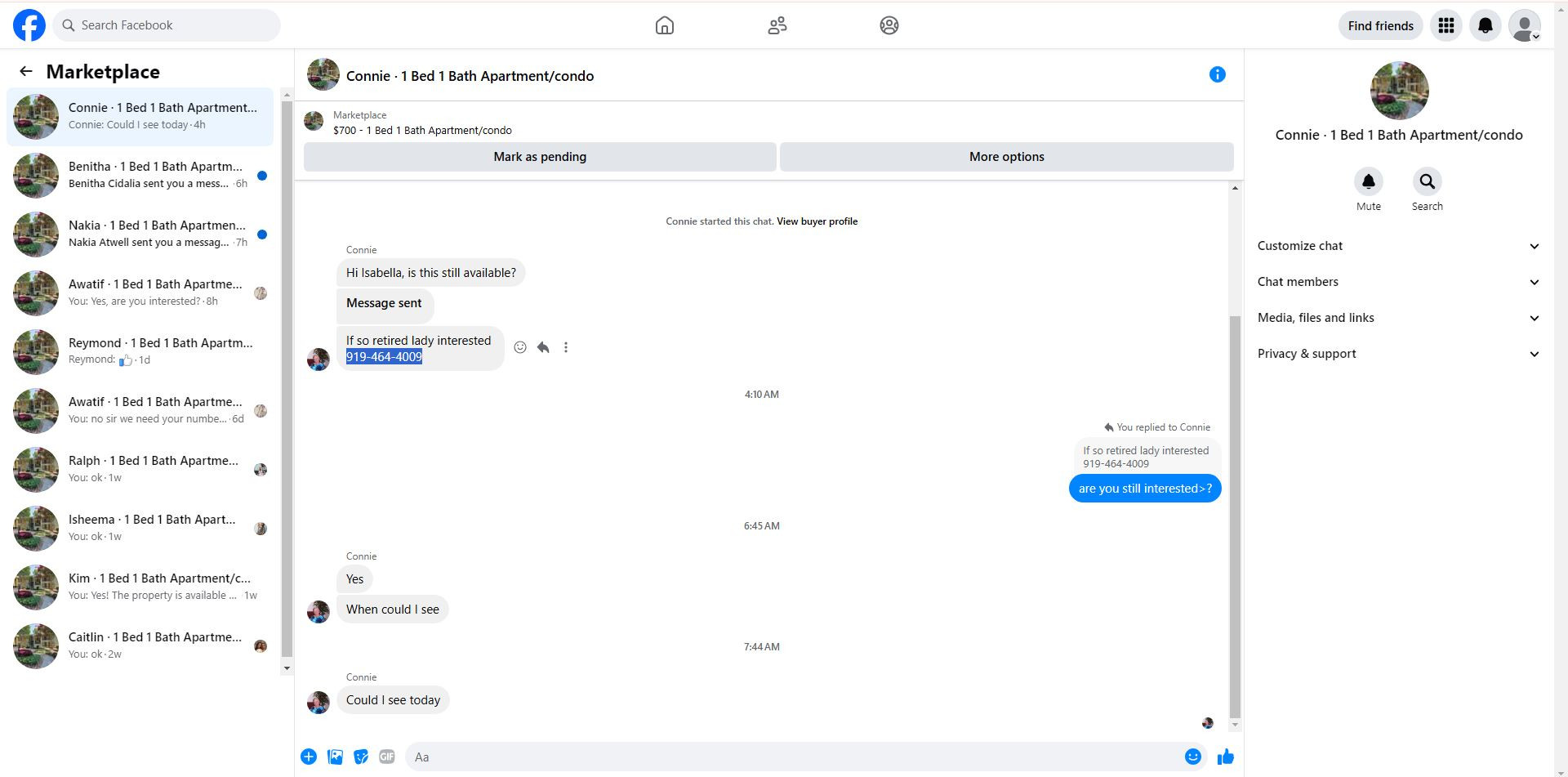This screenshot has height=777, width=1568.
Task: Attach a photo file icon
Action: 335,757
